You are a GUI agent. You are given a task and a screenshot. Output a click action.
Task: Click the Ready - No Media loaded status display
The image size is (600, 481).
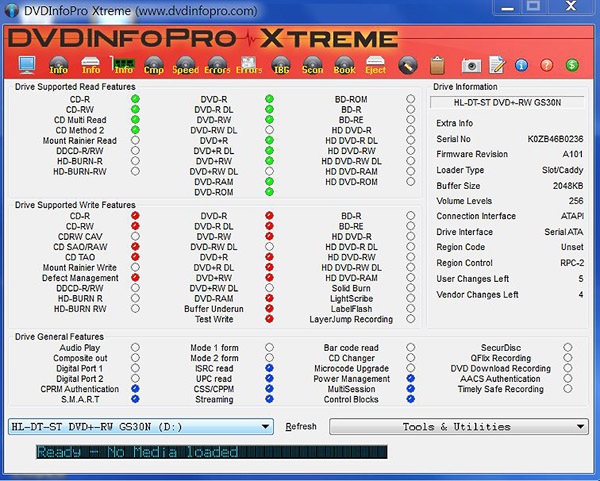pos(212,452)
